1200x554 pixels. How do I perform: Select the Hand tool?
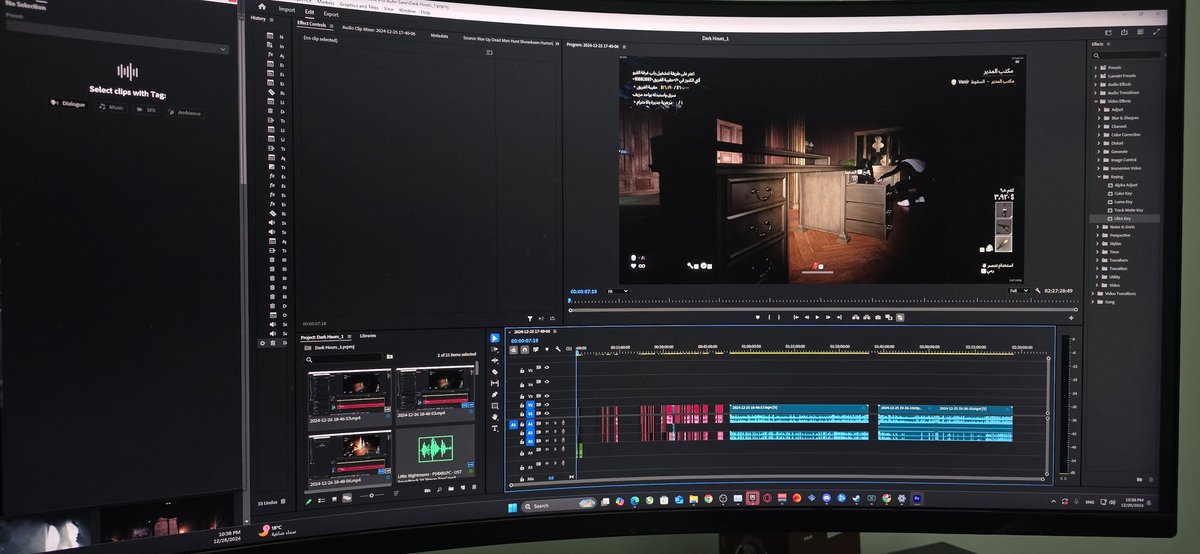click(494, 416)
